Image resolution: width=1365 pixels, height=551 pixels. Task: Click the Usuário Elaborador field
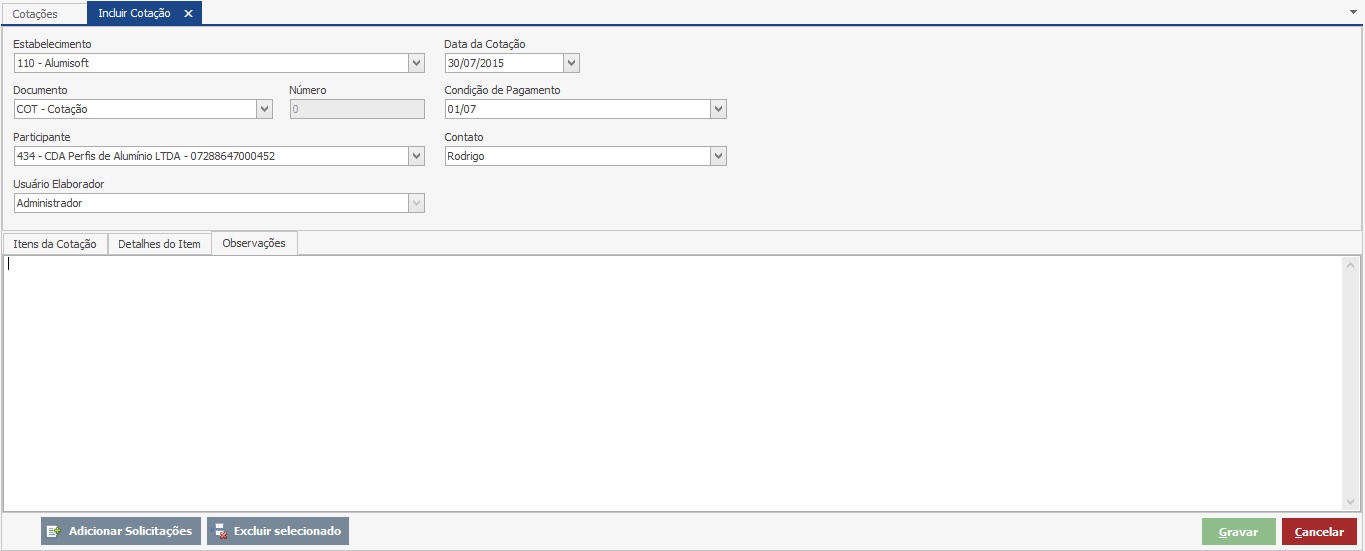212,203
